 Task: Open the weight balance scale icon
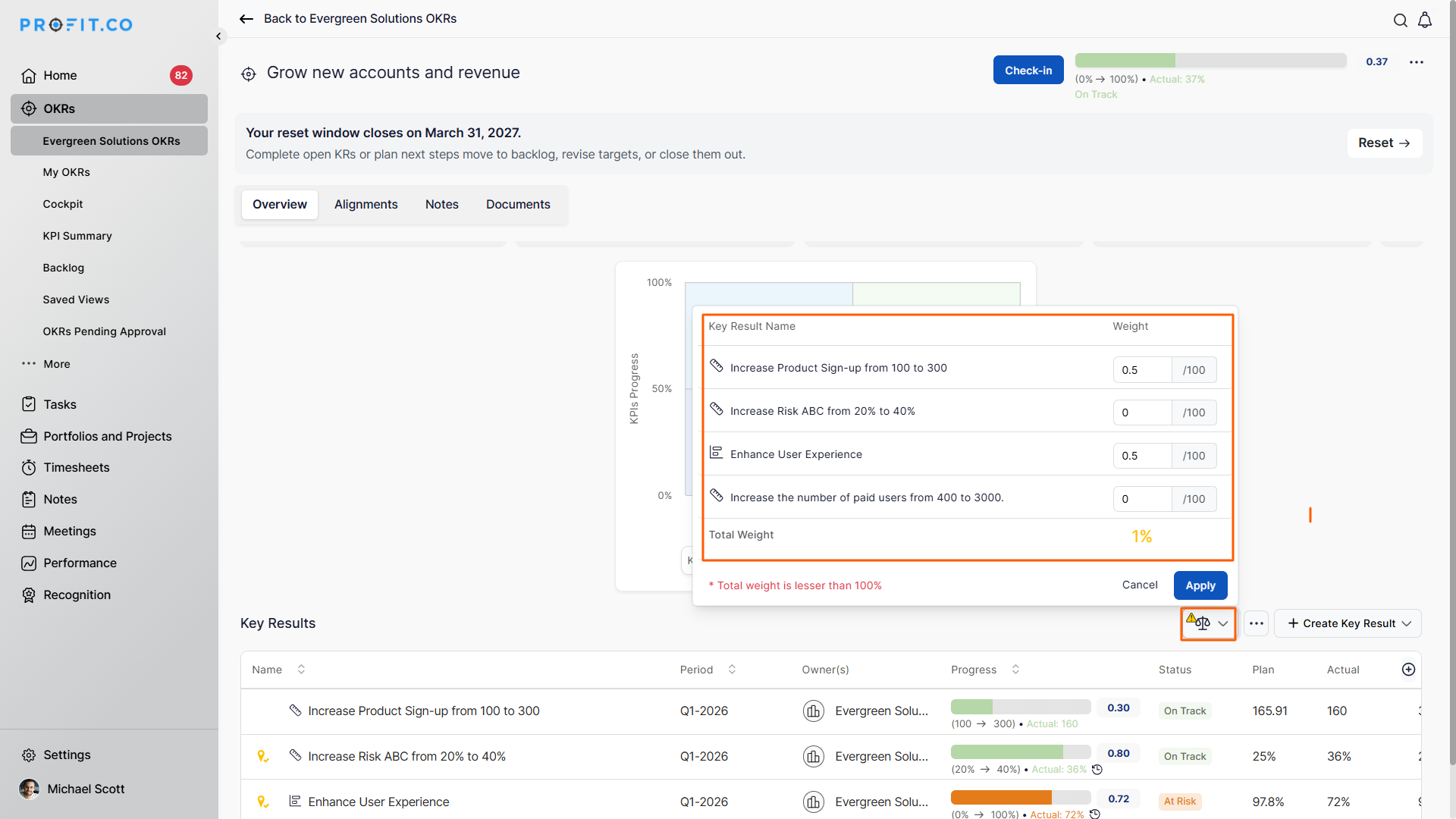(x=1202, y=623)
